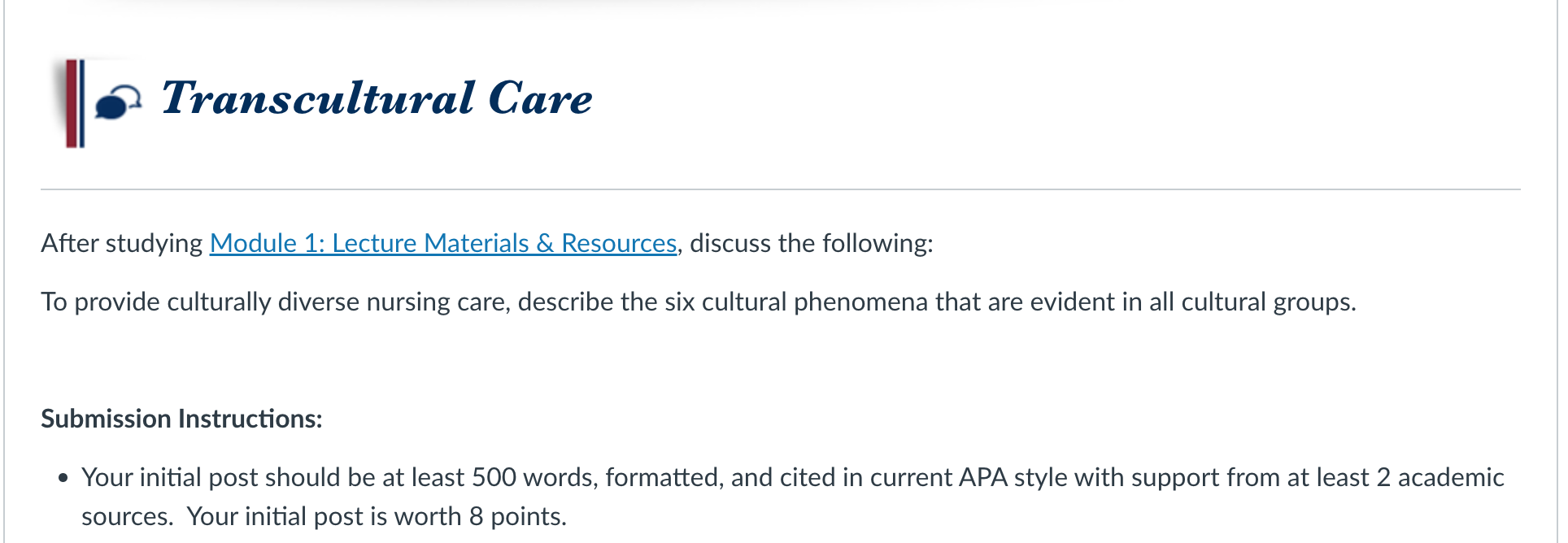The width and height of the screenshot is (1568, 543).
Task: Click the word Transcultural in the title
Action: pos(318,98)
